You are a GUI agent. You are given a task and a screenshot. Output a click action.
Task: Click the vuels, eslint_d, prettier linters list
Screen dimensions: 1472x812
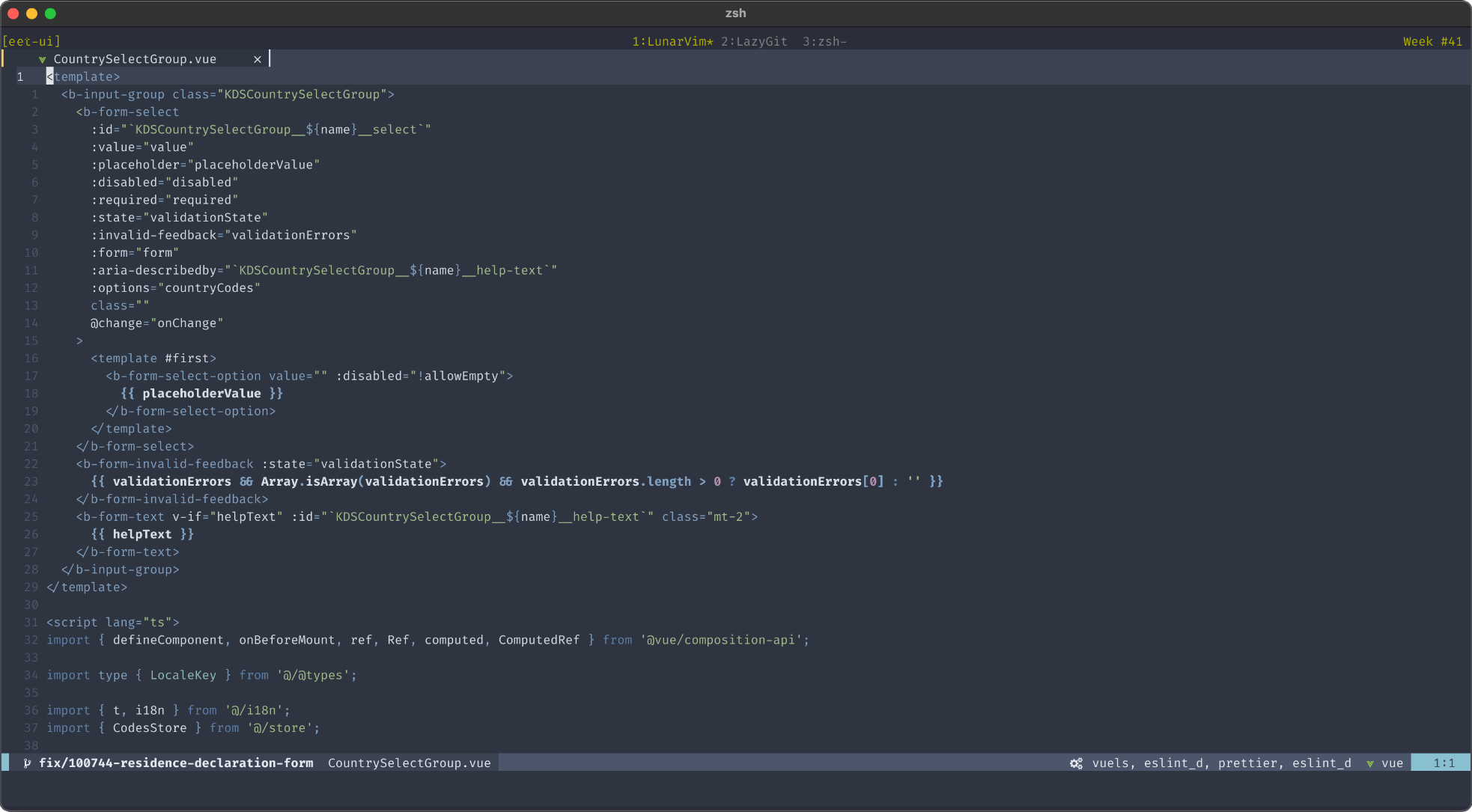pyautogui.click(x=1221, y=763)
